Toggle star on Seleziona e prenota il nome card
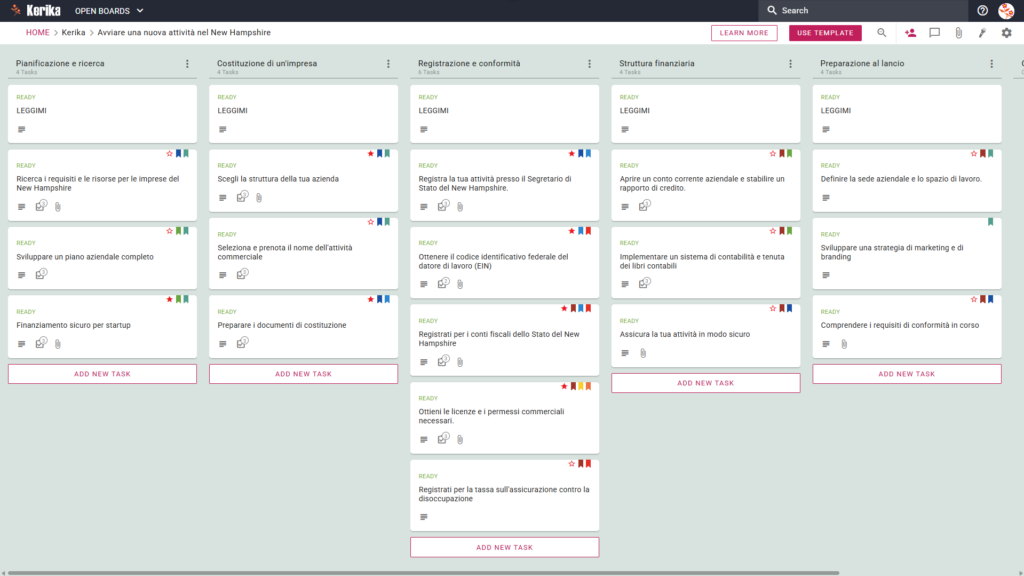The image size is (1024, 576). (x=370, y=222)
